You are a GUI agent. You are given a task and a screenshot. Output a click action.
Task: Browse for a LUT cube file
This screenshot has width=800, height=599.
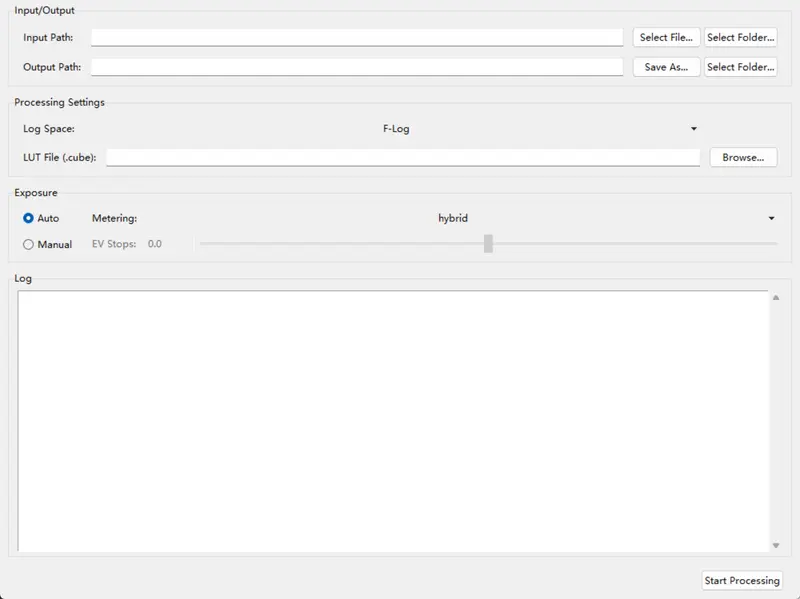point(743,157)
